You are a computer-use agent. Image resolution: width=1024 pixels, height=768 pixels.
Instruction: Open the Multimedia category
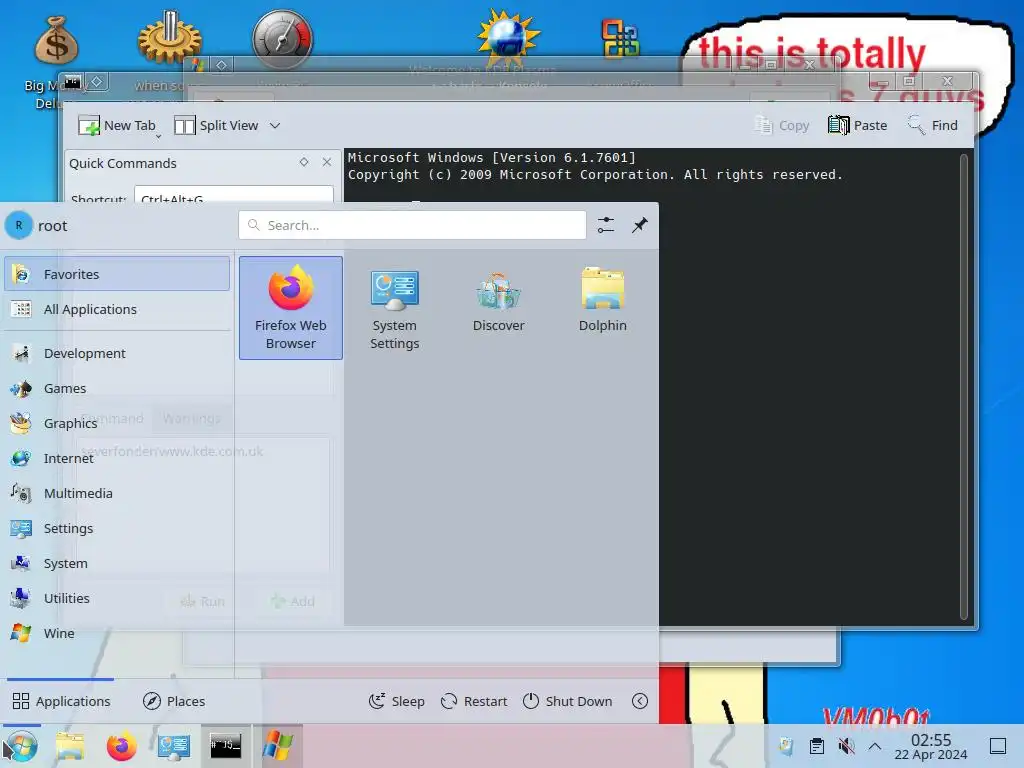117,493
